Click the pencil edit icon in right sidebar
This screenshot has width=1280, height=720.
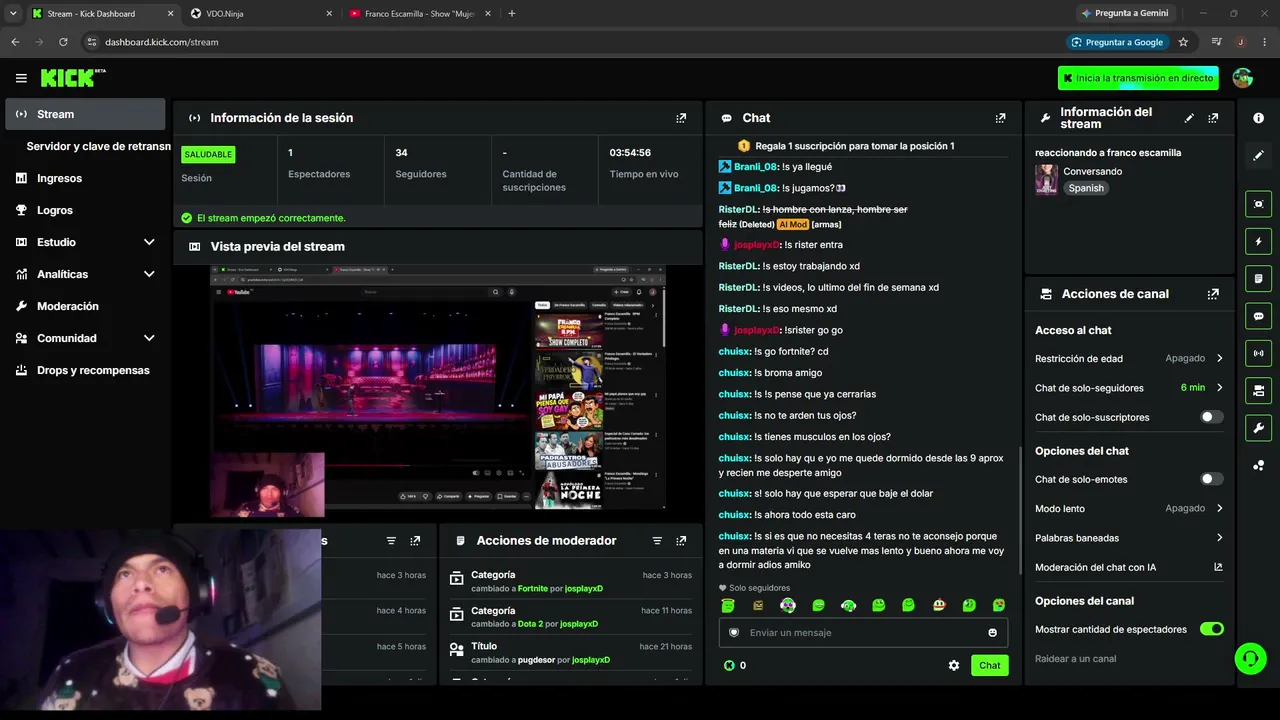(1258, 155)
